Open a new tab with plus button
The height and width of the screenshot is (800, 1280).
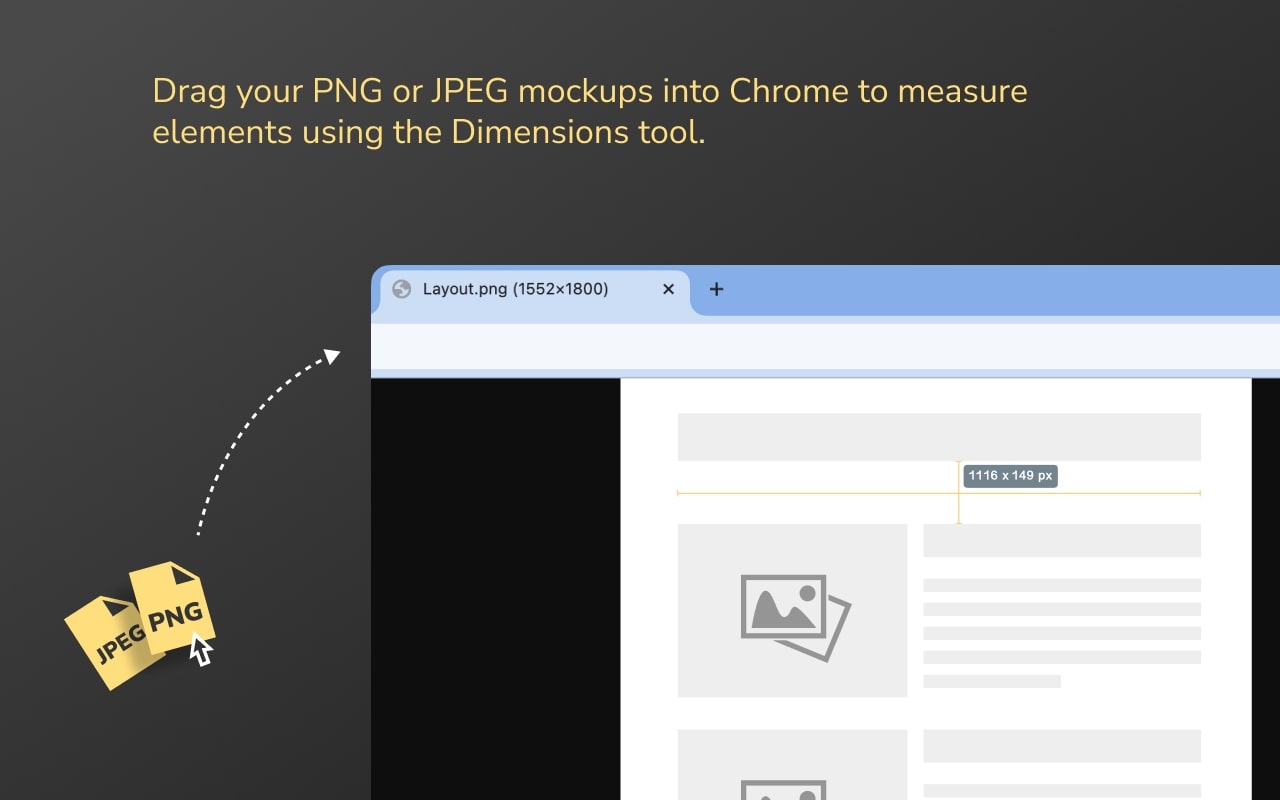pos(716,289)
